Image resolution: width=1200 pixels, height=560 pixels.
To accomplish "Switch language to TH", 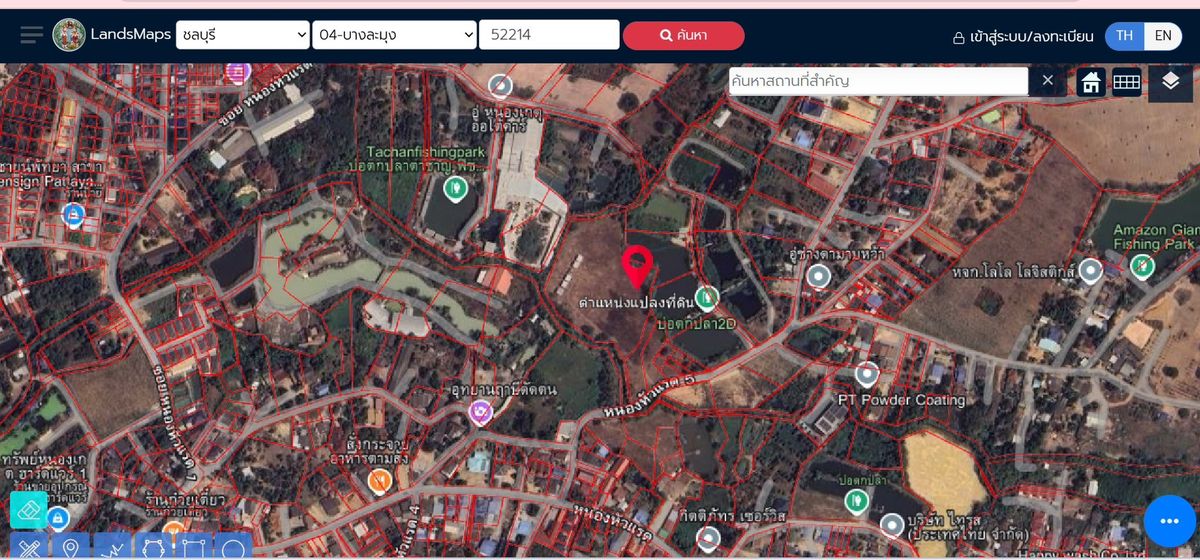I will pyautogui.click(x=1125, y=35).
